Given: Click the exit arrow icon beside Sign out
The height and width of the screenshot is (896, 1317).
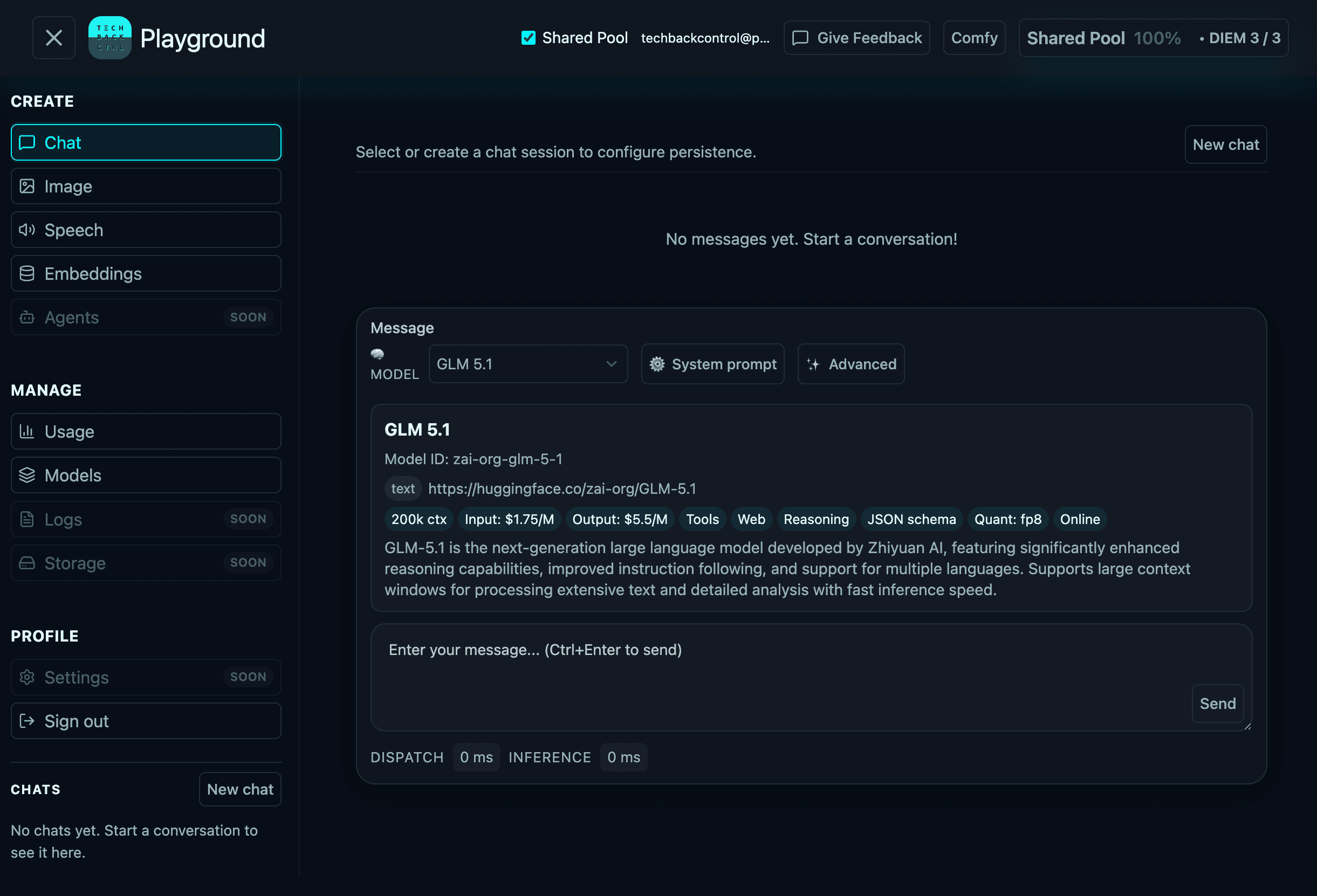Looking at the screenshot, I should tap(27, 721).
